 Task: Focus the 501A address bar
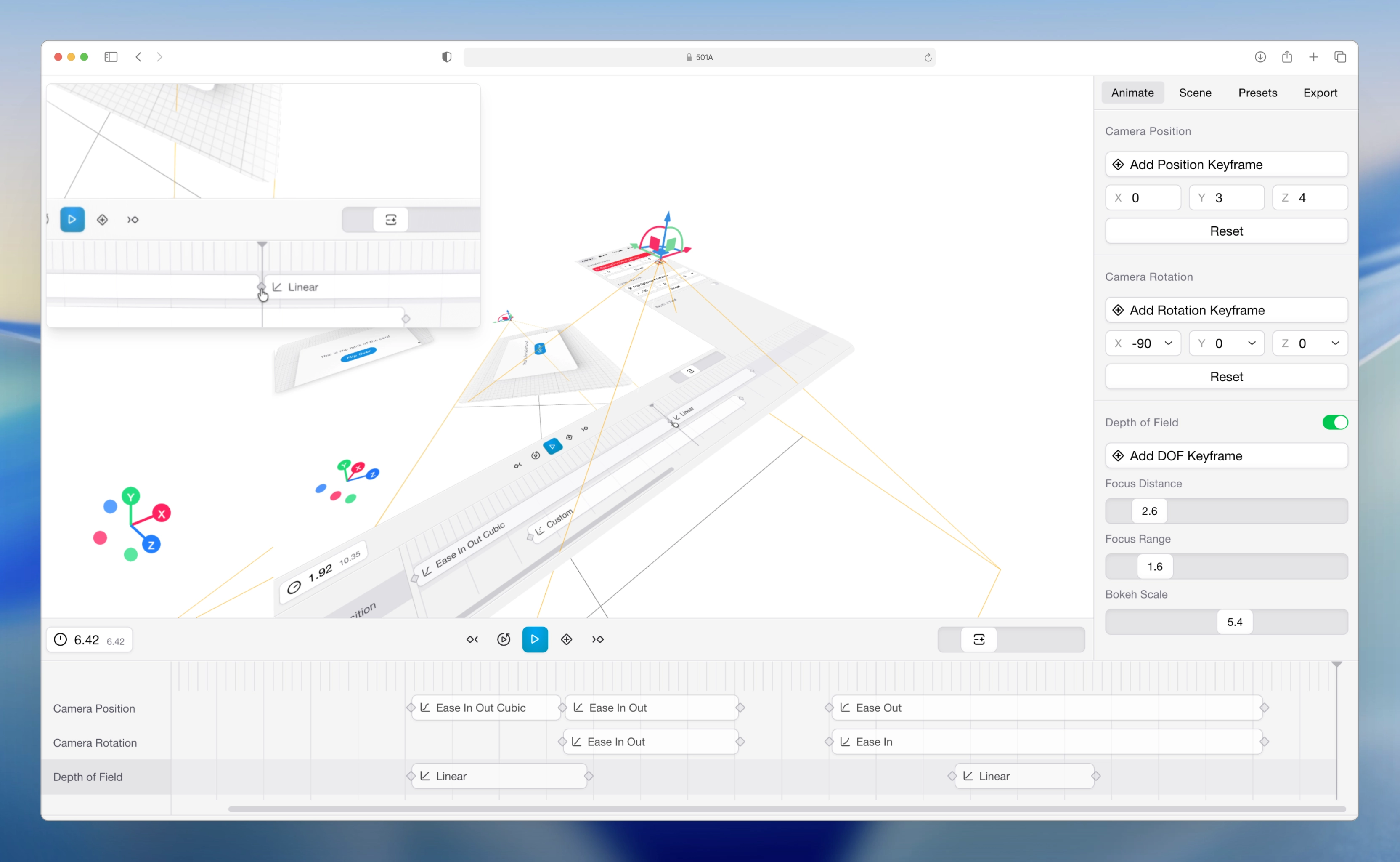(x=699, y=58)
